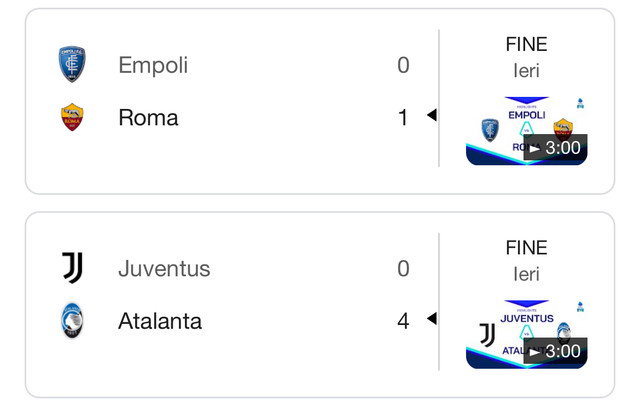640x400 pixels.
Task: Play the Juventus vs Atalanta highlights video
Action: (527, 334)
